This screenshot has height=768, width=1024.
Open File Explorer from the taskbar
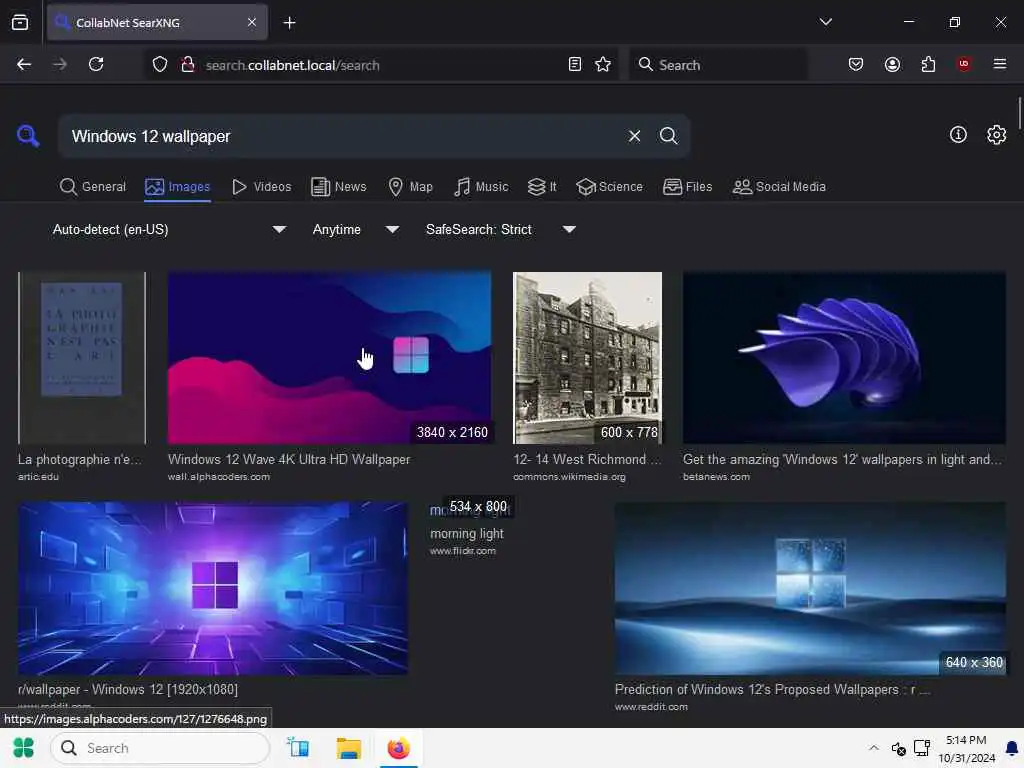pos(348,748)
